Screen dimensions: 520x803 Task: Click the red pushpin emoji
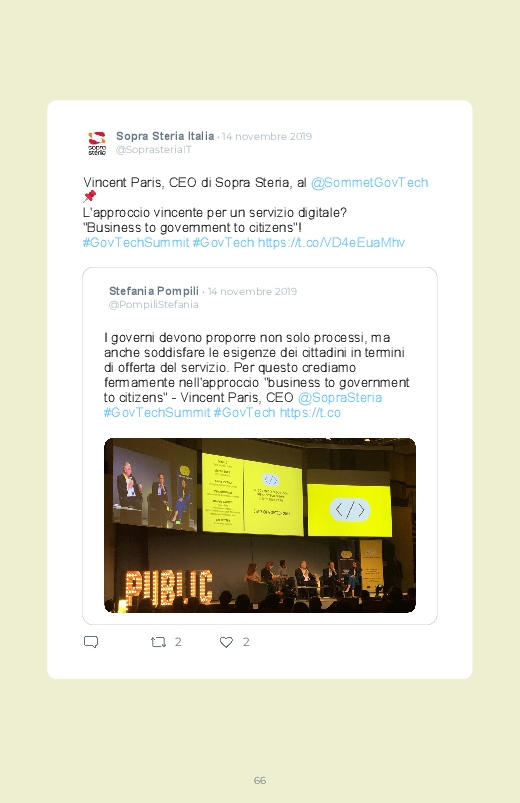pos(90,196)
